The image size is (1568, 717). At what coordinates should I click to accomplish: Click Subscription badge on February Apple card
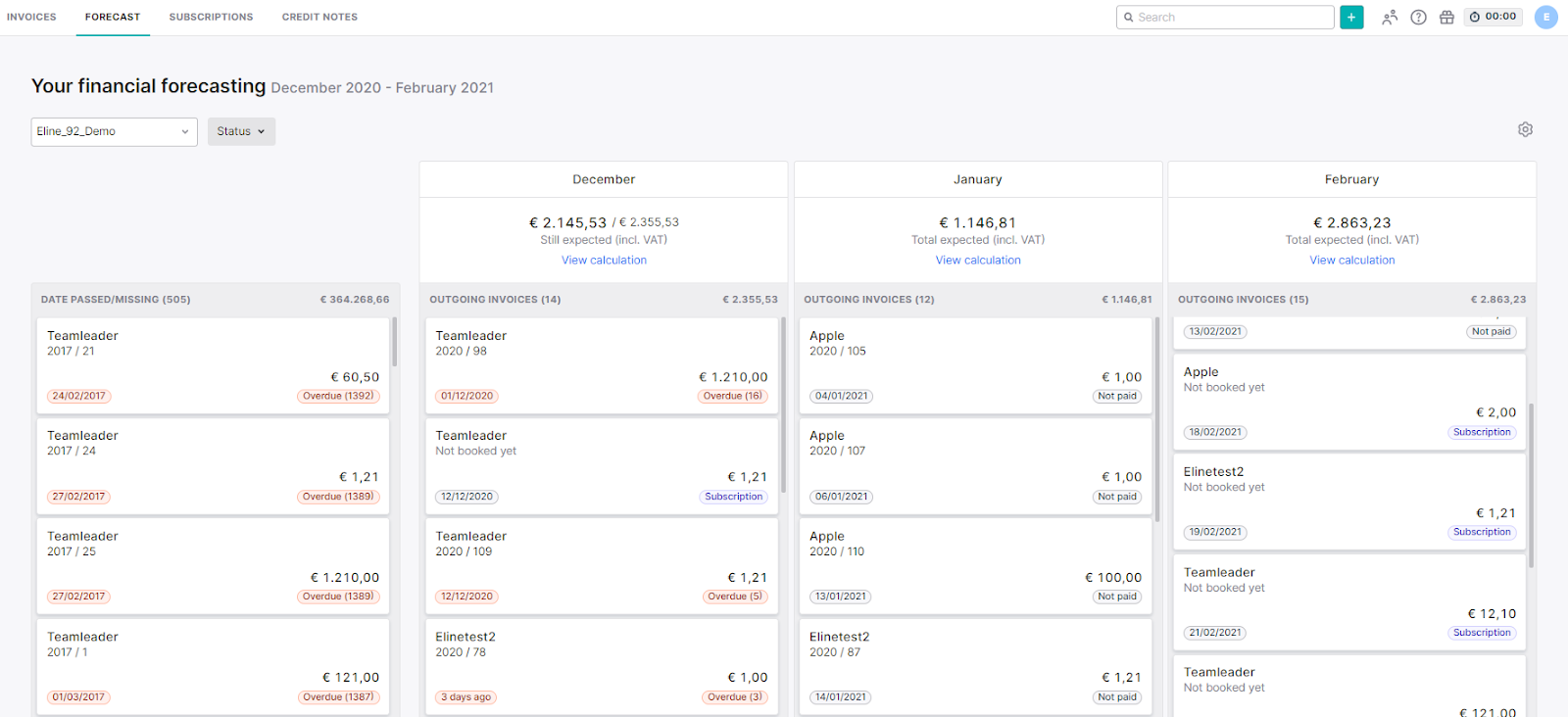(x=1482, y=432)
